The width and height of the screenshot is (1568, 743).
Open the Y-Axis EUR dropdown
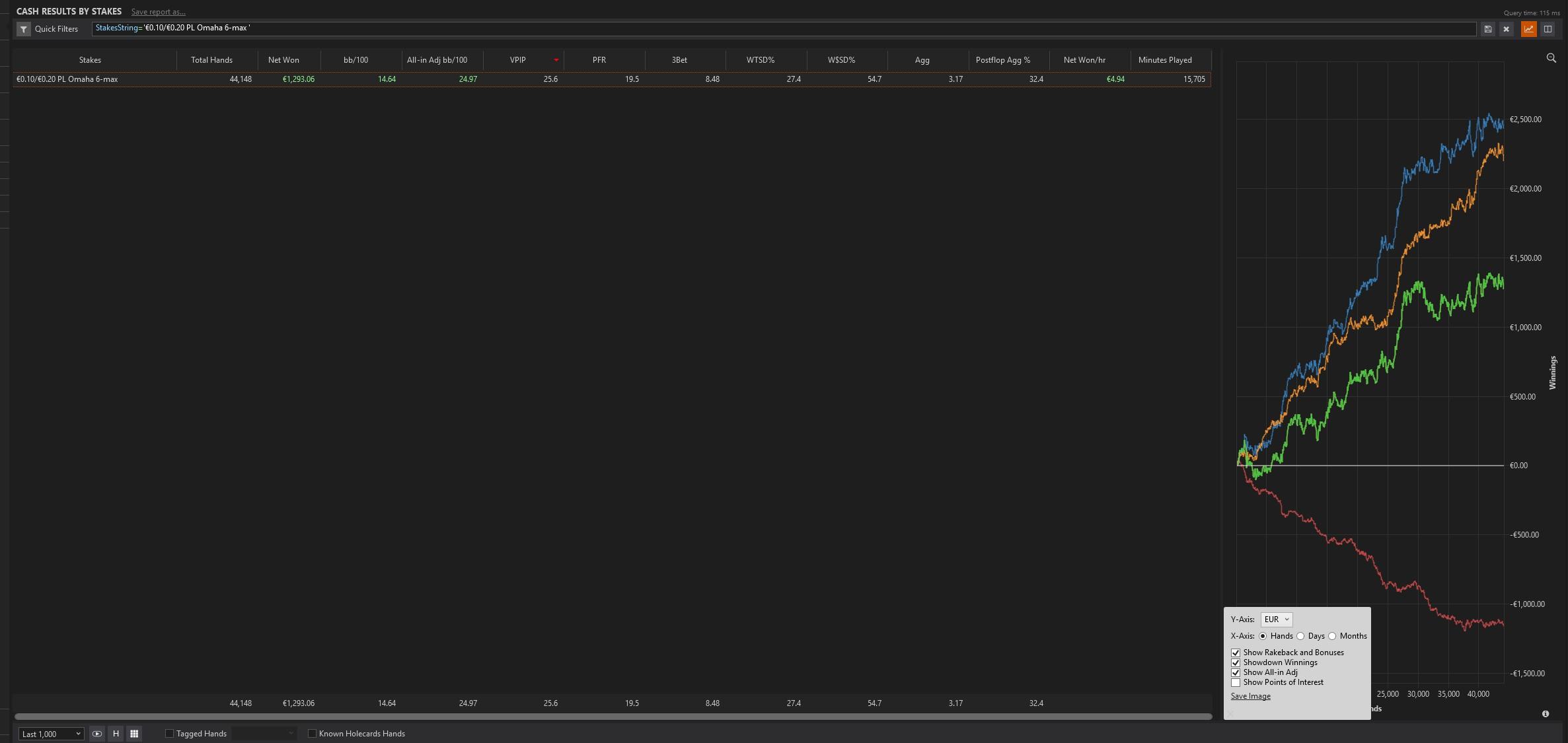tap(1276, 619)
